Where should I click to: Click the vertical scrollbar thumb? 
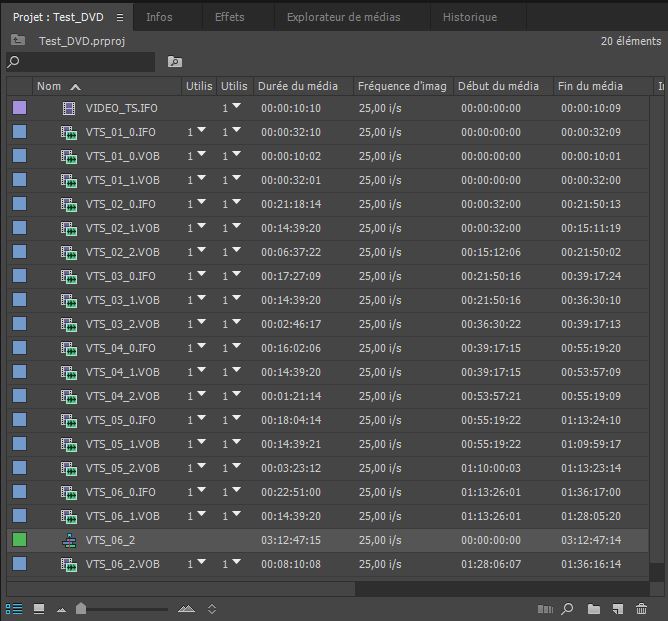click(x=657, y=329)
